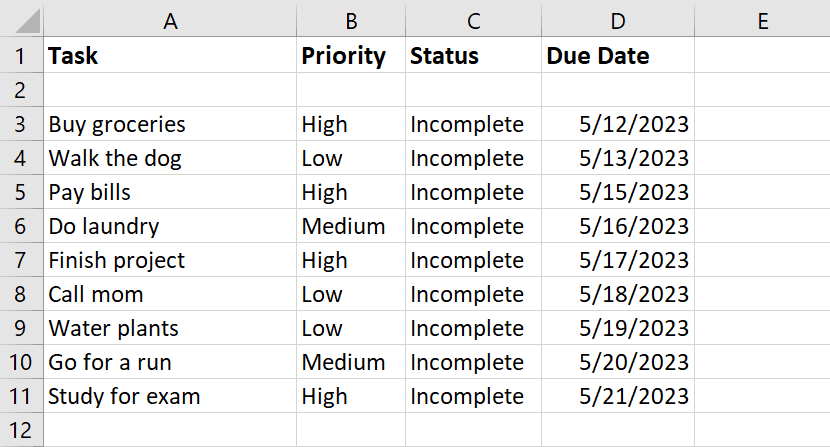This screenshot has height=447, width=830.
Task: Select the Study for exam cell
Action: [x=170, y=396]
